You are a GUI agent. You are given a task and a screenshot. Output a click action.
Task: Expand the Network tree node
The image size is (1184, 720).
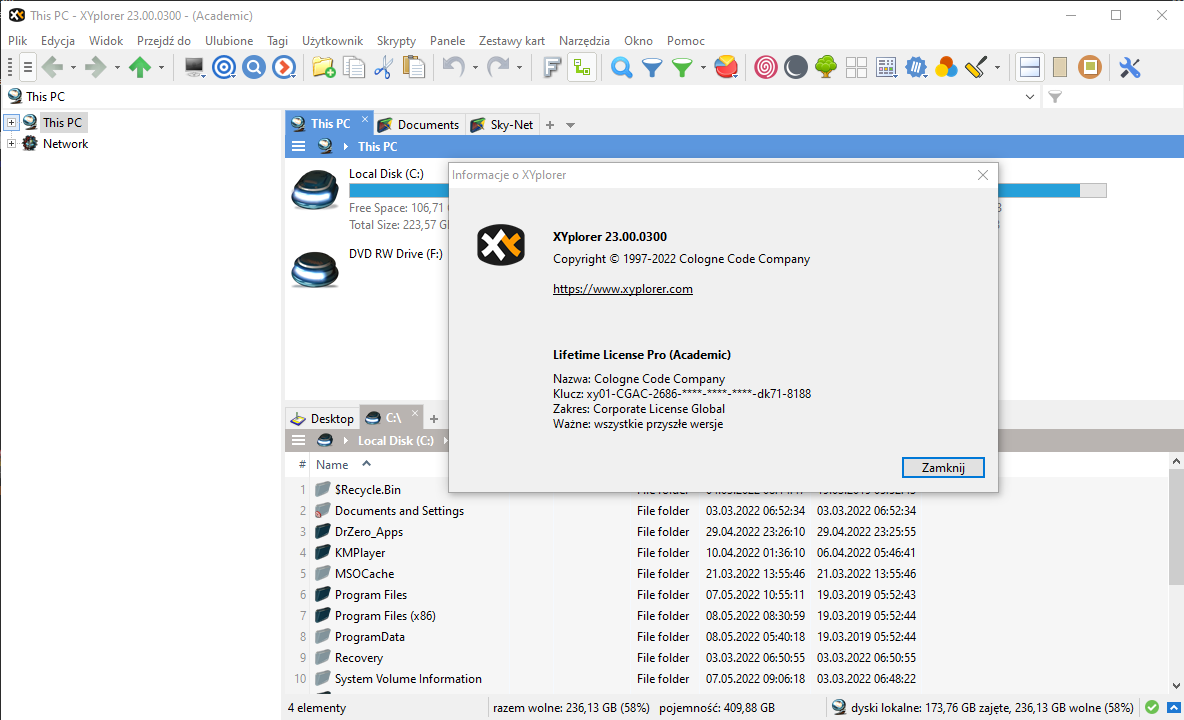pyautogui.click(x=11, y=143)
